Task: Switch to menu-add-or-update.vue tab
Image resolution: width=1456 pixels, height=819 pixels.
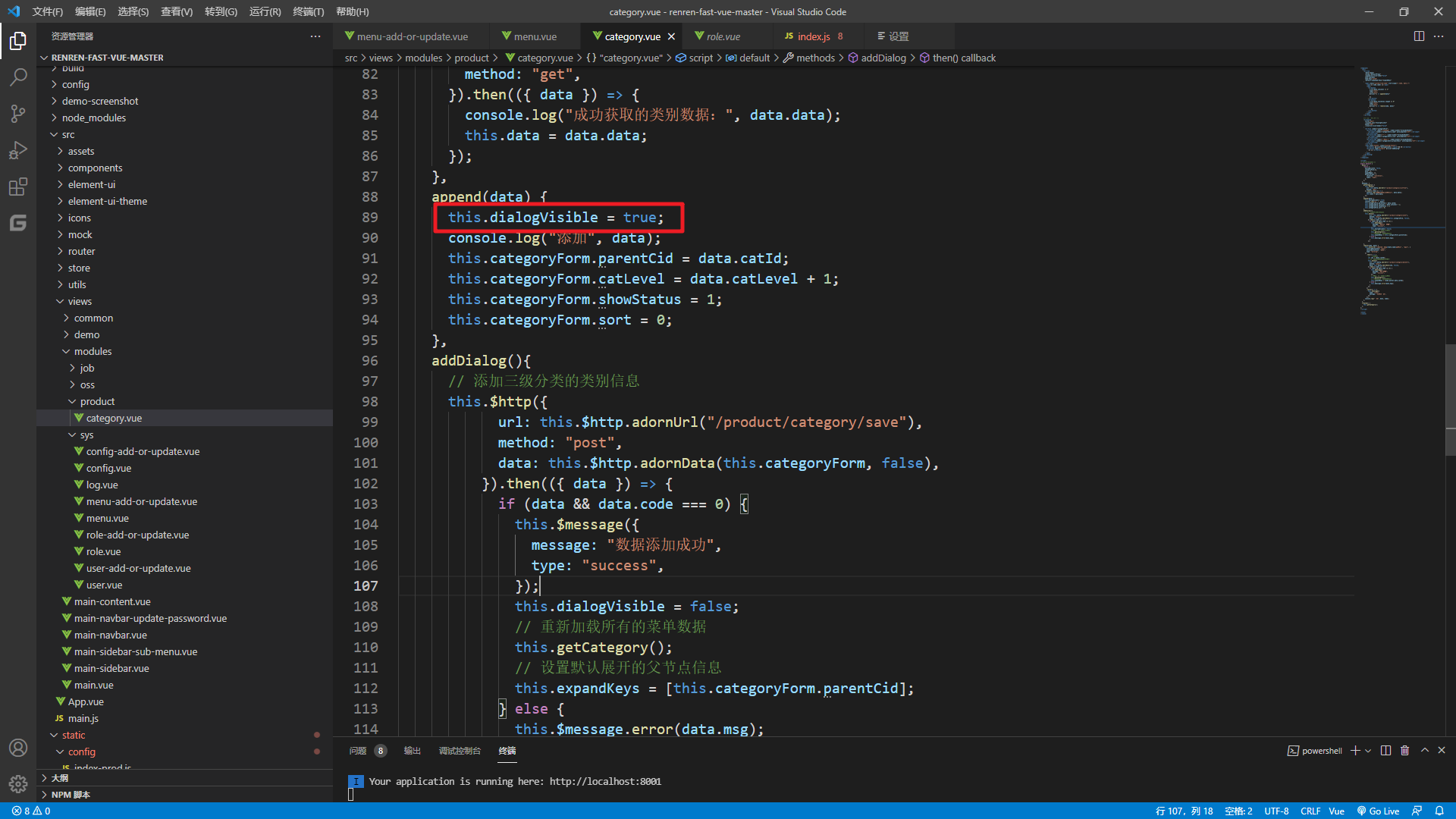Action: 412,36
